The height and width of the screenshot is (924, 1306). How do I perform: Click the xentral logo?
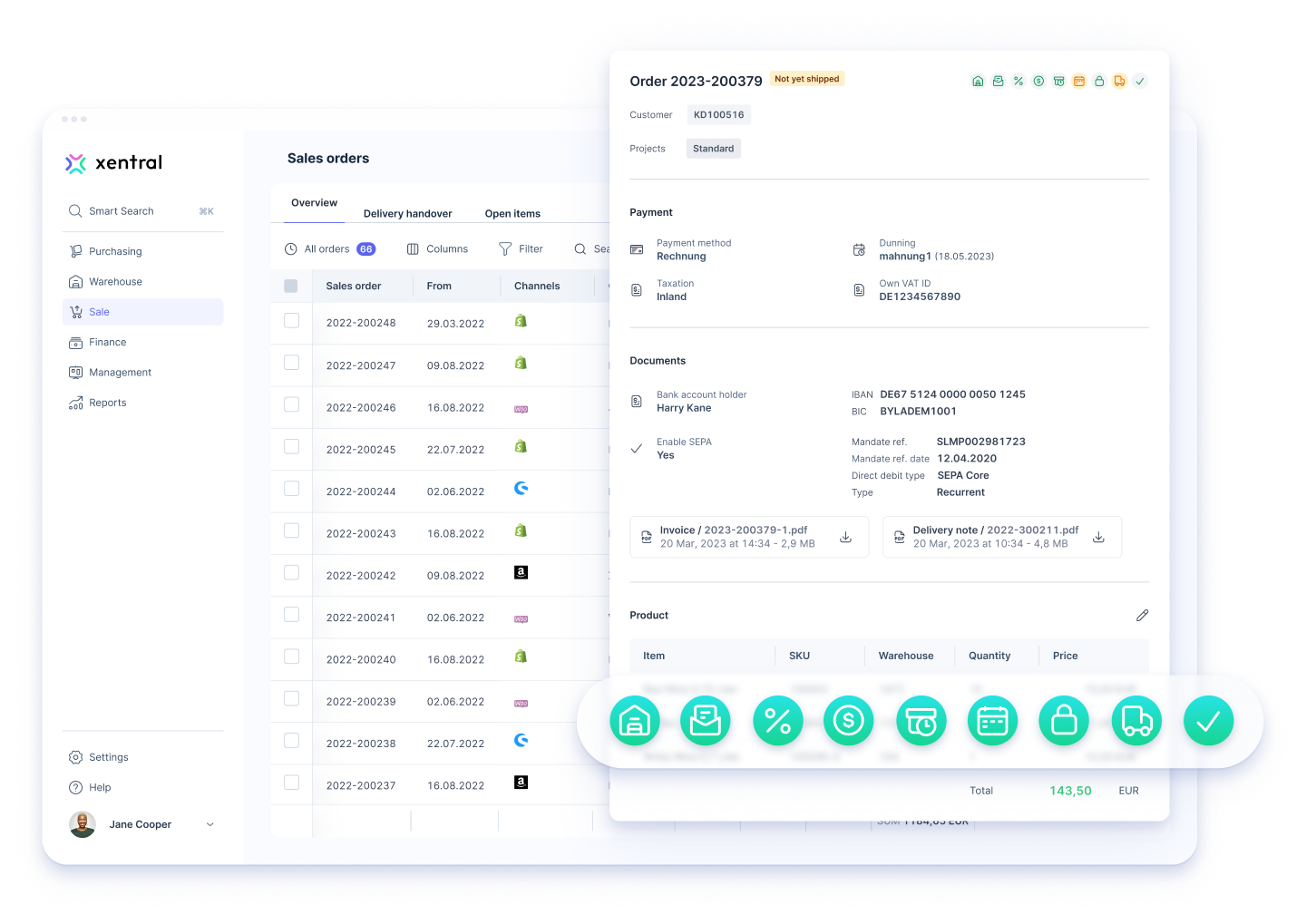[113, 163]
